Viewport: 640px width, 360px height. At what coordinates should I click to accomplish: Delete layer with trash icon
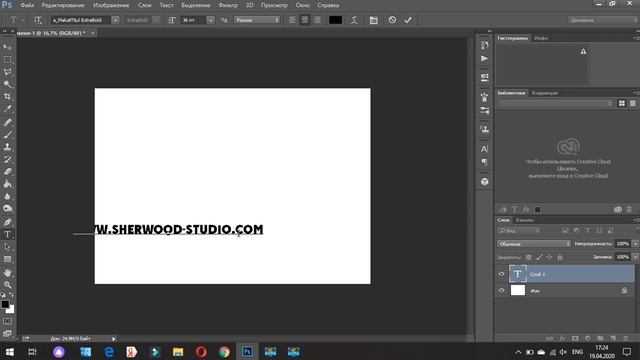click(x=626, y=338)
